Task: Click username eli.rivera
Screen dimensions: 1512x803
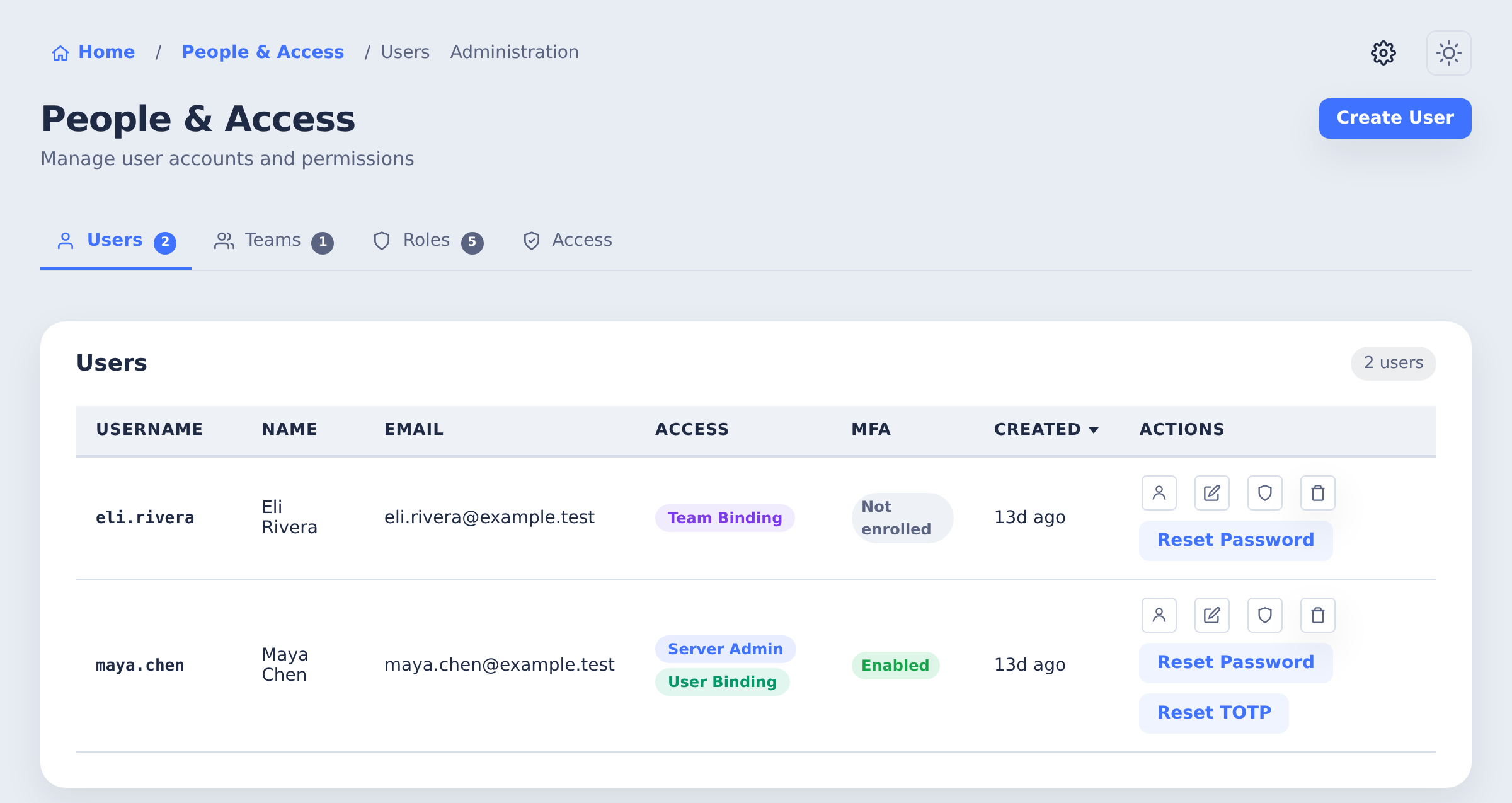Action: click(x=145, y=518)
